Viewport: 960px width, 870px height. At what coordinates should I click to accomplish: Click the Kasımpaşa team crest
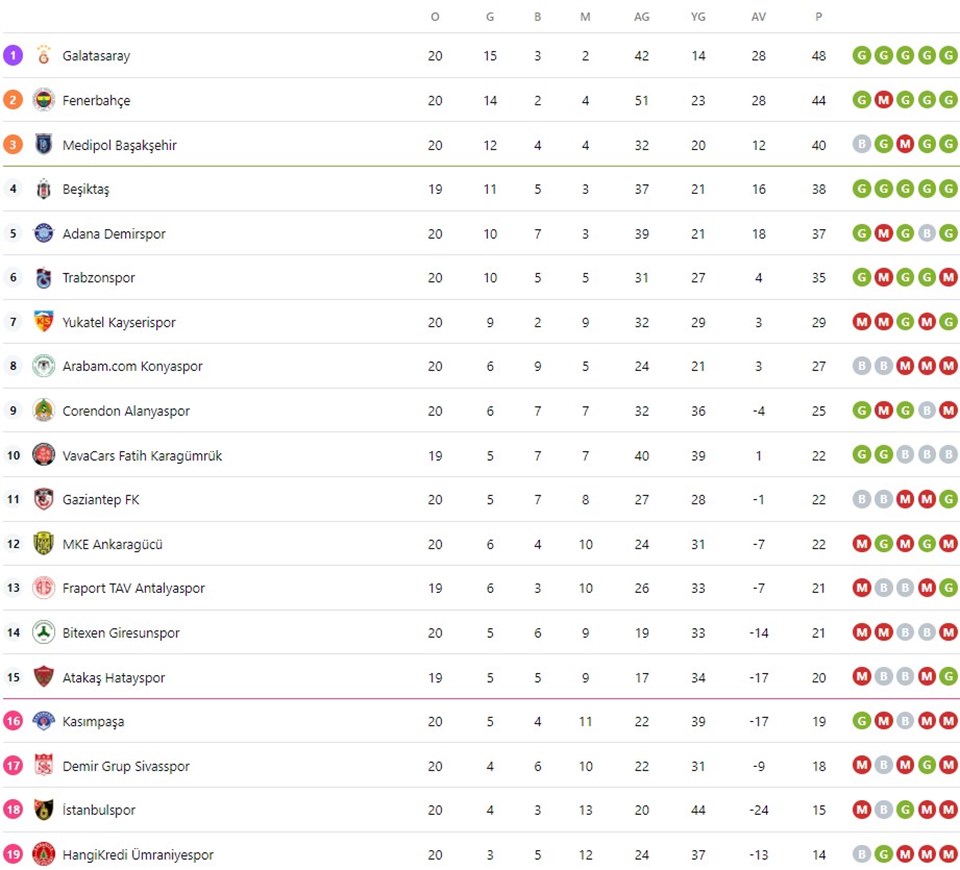point(43,721)
